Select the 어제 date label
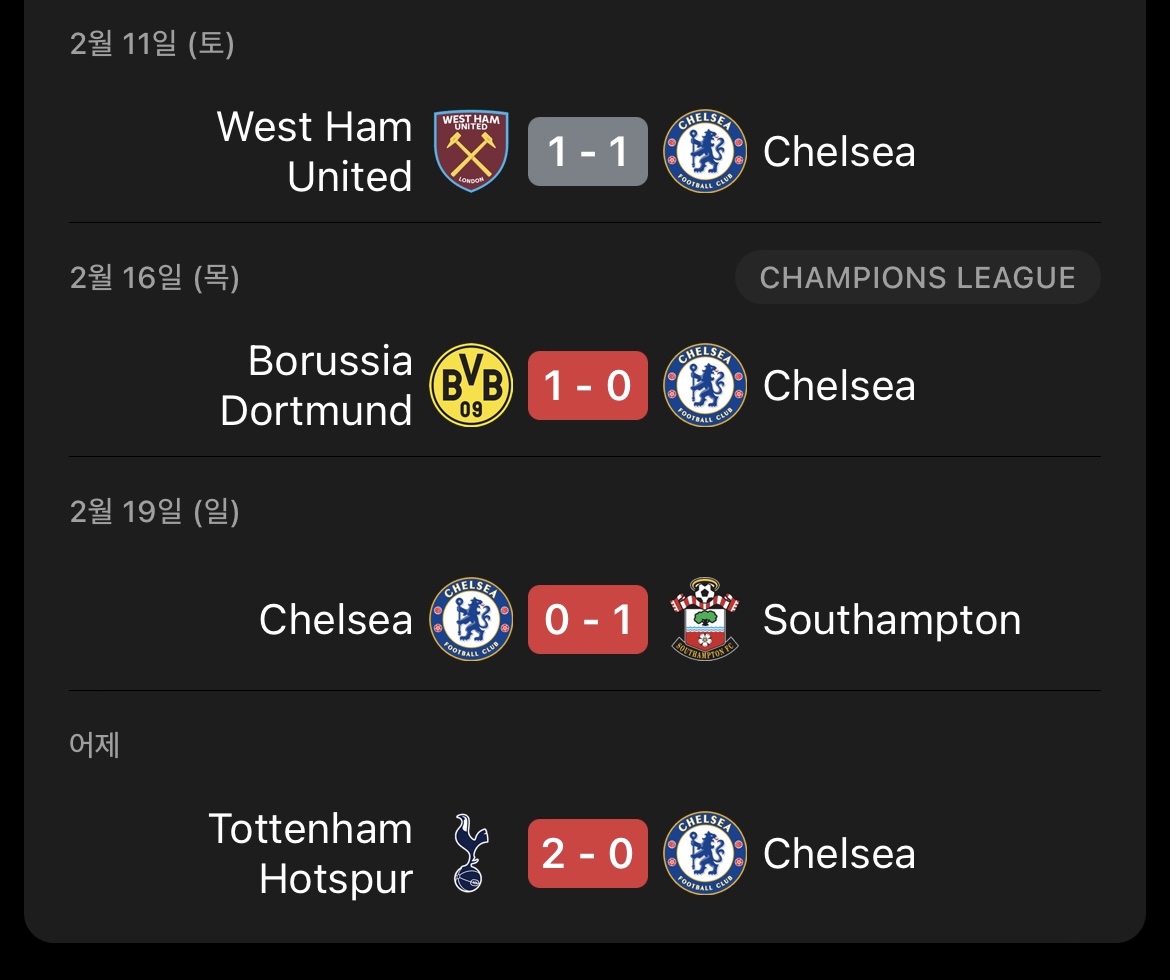Image resolution: width=1170 pixels, height=980 pixels. [x=95, y=745]
